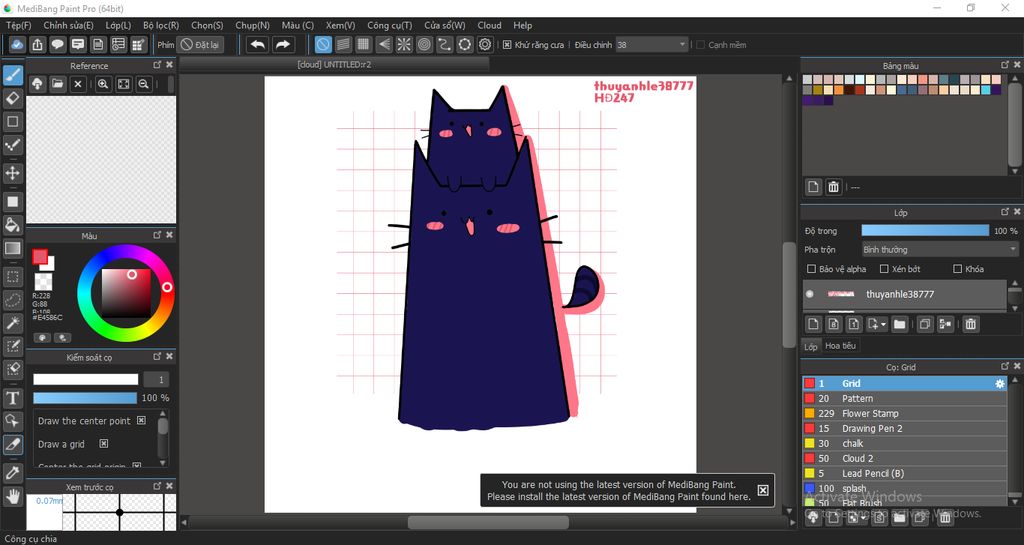This screenshot has height=545, width=1024.
Task: Toggle Draw a grid checkbox
Action: [103, 444]
